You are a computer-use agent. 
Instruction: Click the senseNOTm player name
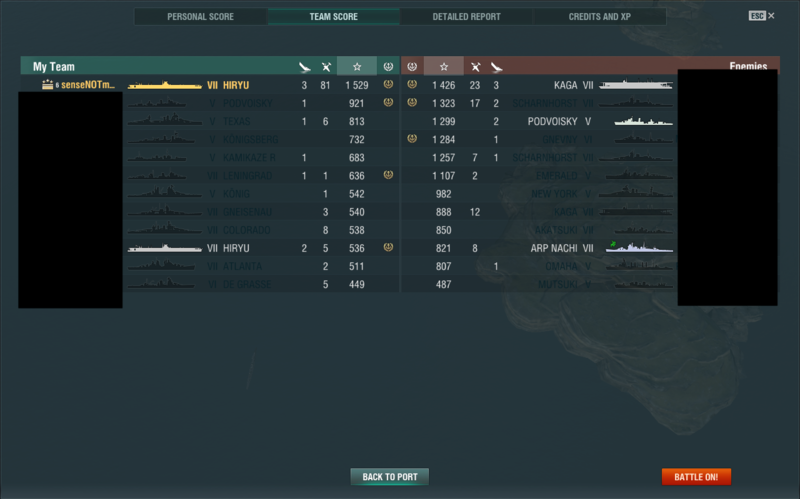[x=88, y=85]
